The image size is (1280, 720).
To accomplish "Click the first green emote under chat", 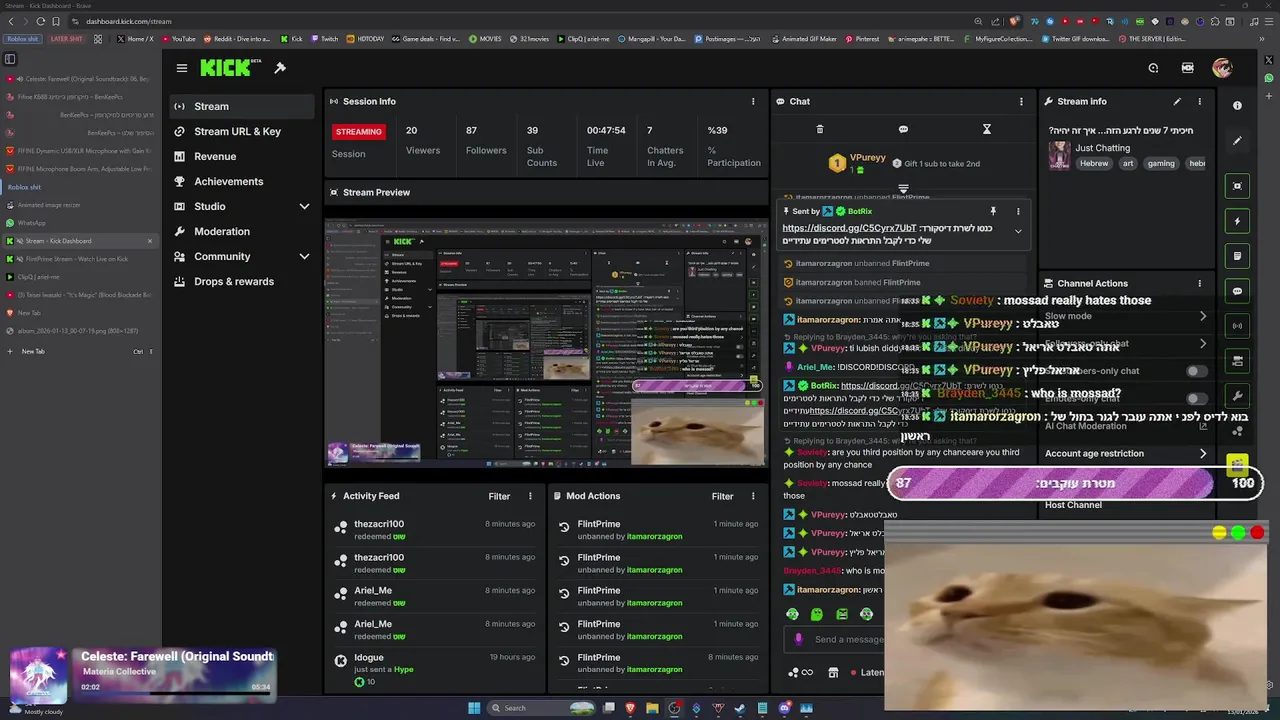I will 792,614.
